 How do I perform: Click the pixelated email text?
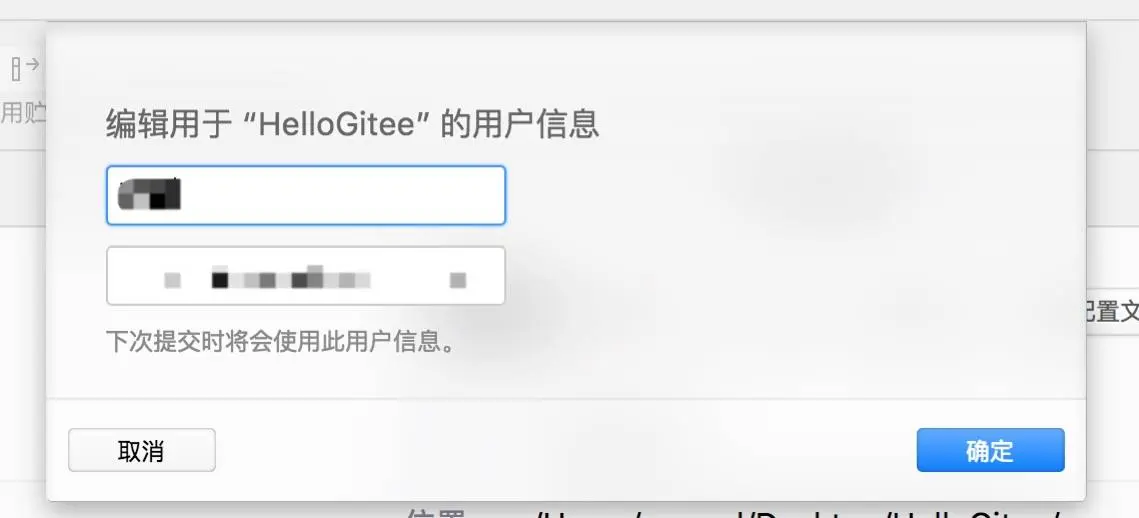pos(315,279)
